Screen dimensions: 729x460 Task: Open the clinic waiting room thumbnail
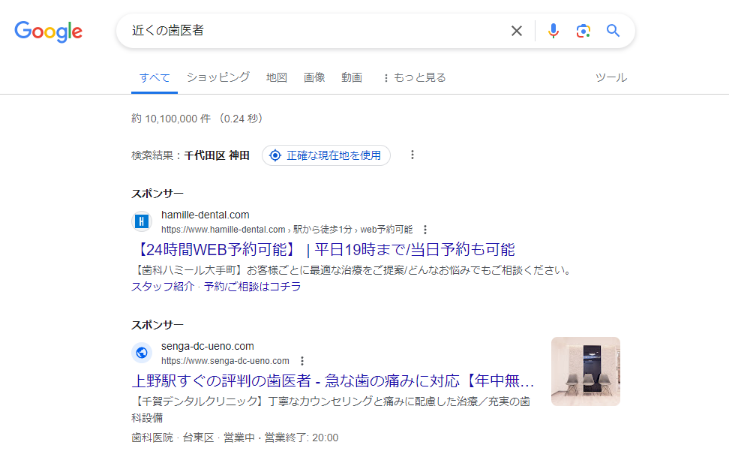585,372
